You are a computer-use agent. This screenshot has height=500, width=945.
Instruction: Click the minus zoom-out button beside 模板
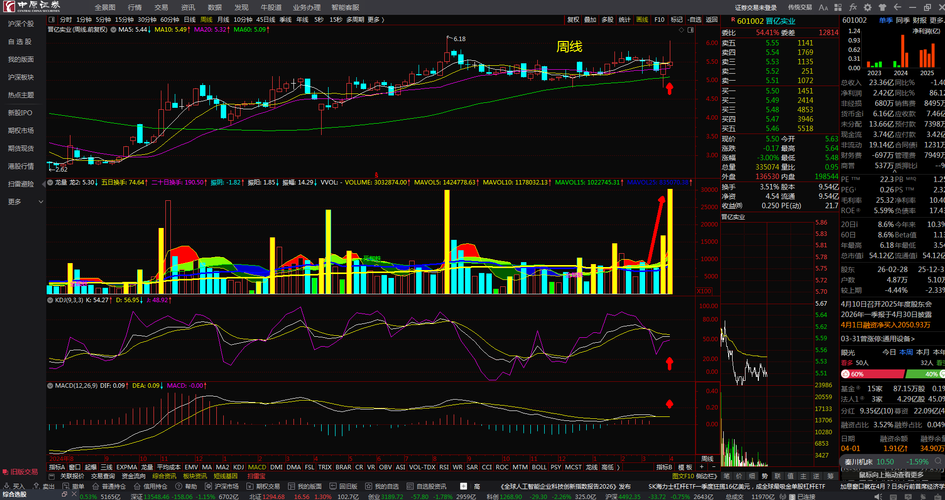pyautogui.click(x=714, y=467)
